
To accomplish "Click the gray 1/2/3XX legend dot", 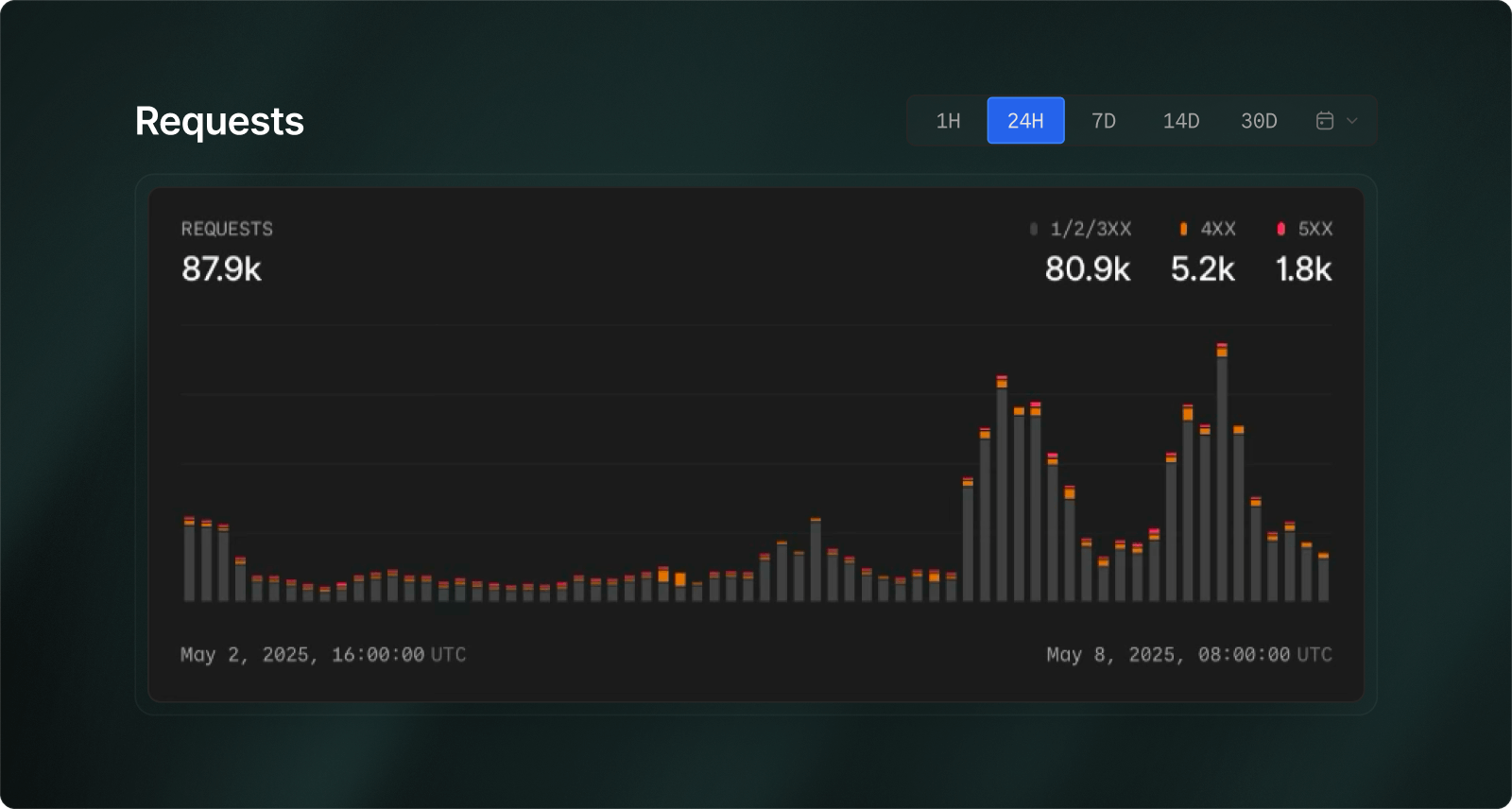I will click(1033, 229).
